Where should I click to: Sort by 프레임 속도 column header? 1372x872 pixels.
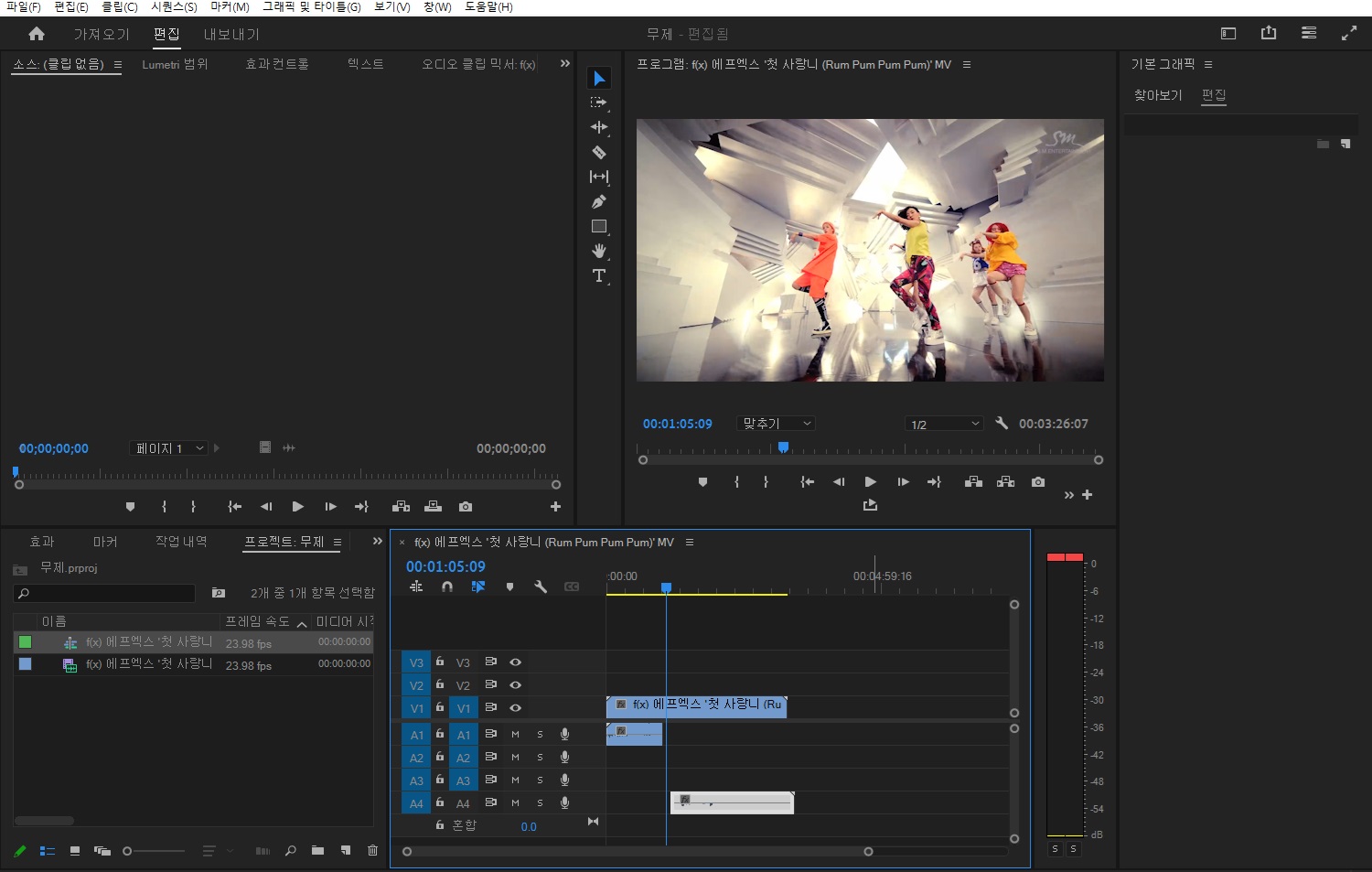tap(257, 621)
